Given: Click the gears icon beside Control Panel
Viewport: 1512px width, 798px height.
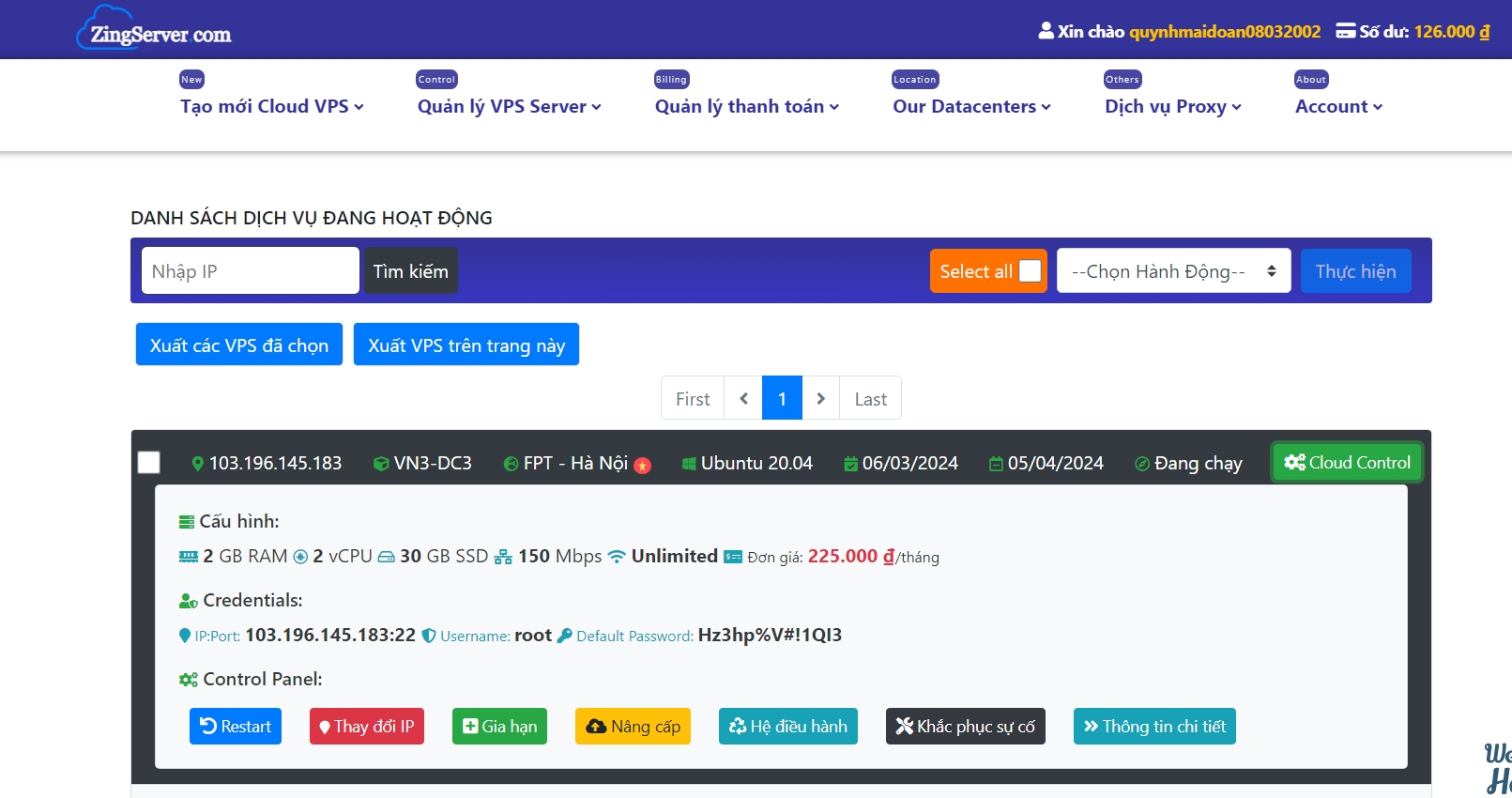Looking at the screenshot, I should point(189,680).
